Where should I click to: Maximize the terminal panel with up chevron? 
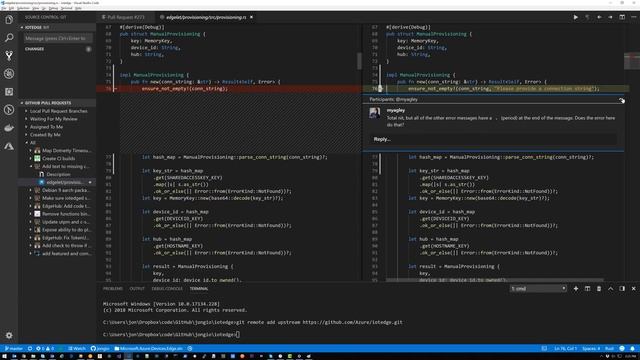tap(611, 289)
